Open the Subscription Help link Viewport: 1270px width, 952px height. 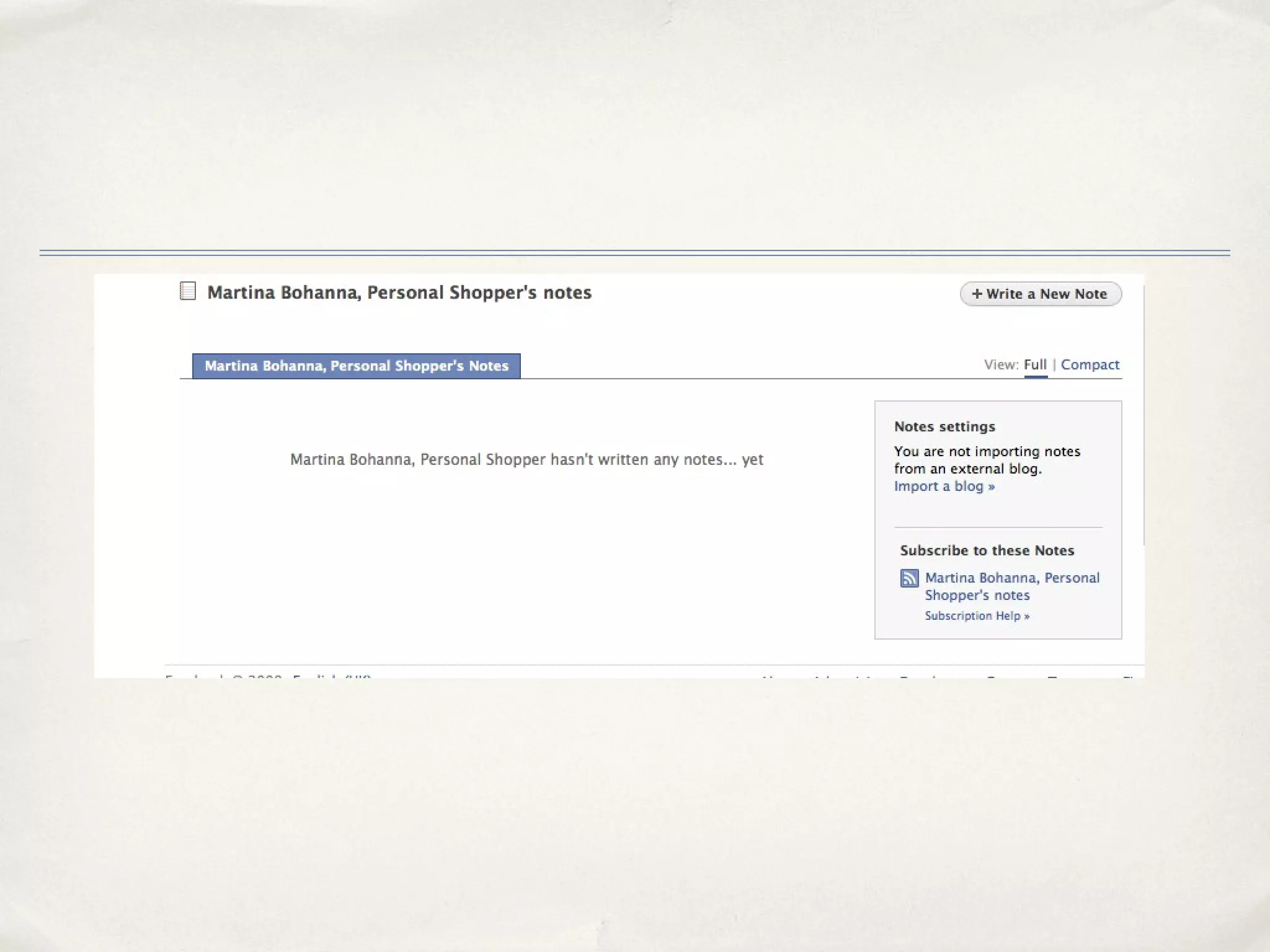coord(977,615)
